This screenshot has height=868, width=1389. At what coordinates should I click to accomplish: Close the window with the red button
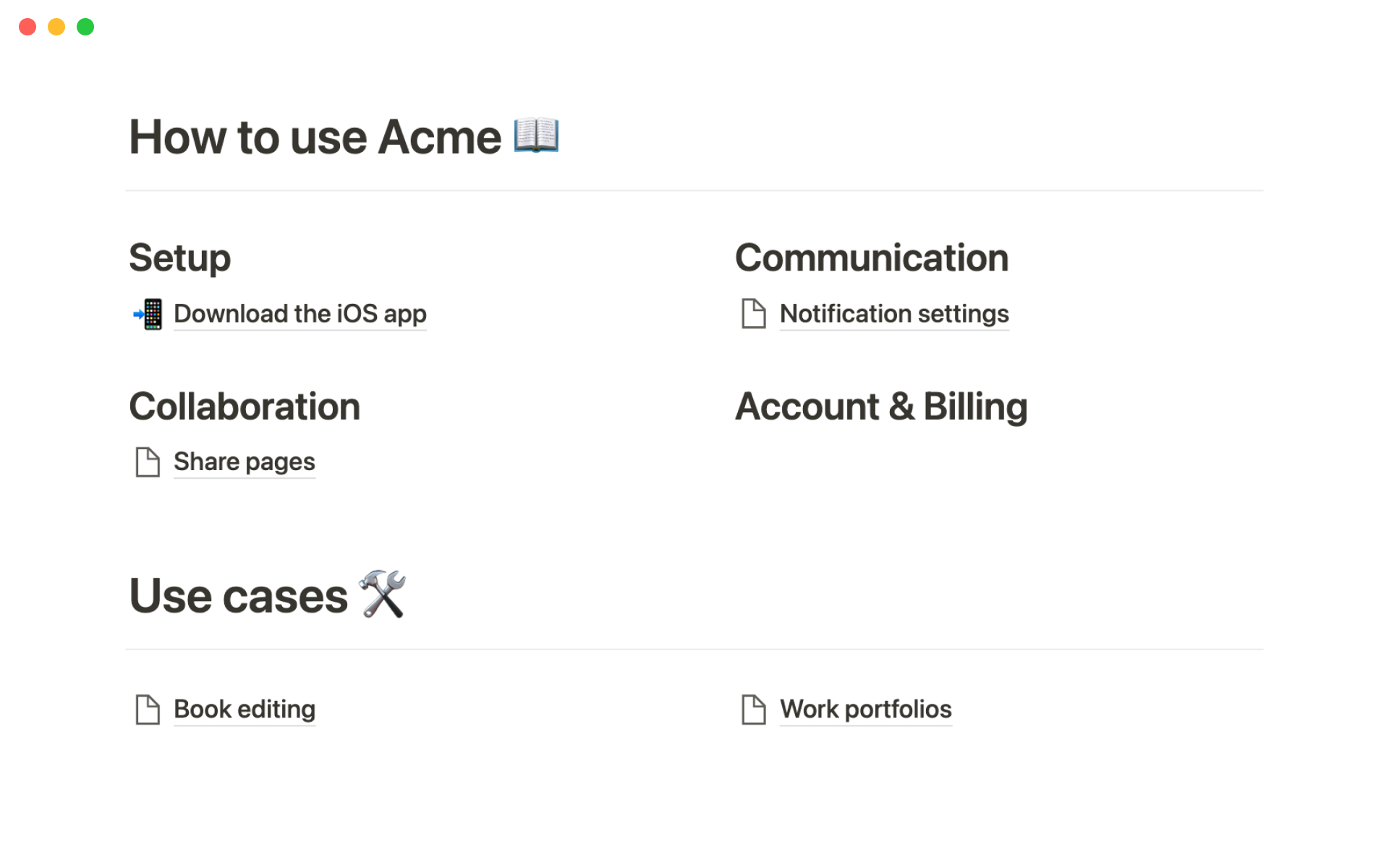click(27, 27)
